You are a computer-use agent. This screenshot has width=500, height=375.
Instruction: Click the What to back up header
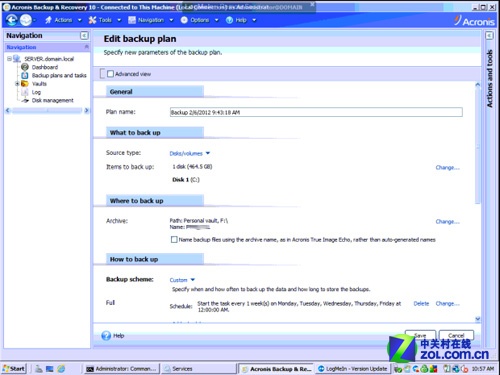tap(155, 133)
